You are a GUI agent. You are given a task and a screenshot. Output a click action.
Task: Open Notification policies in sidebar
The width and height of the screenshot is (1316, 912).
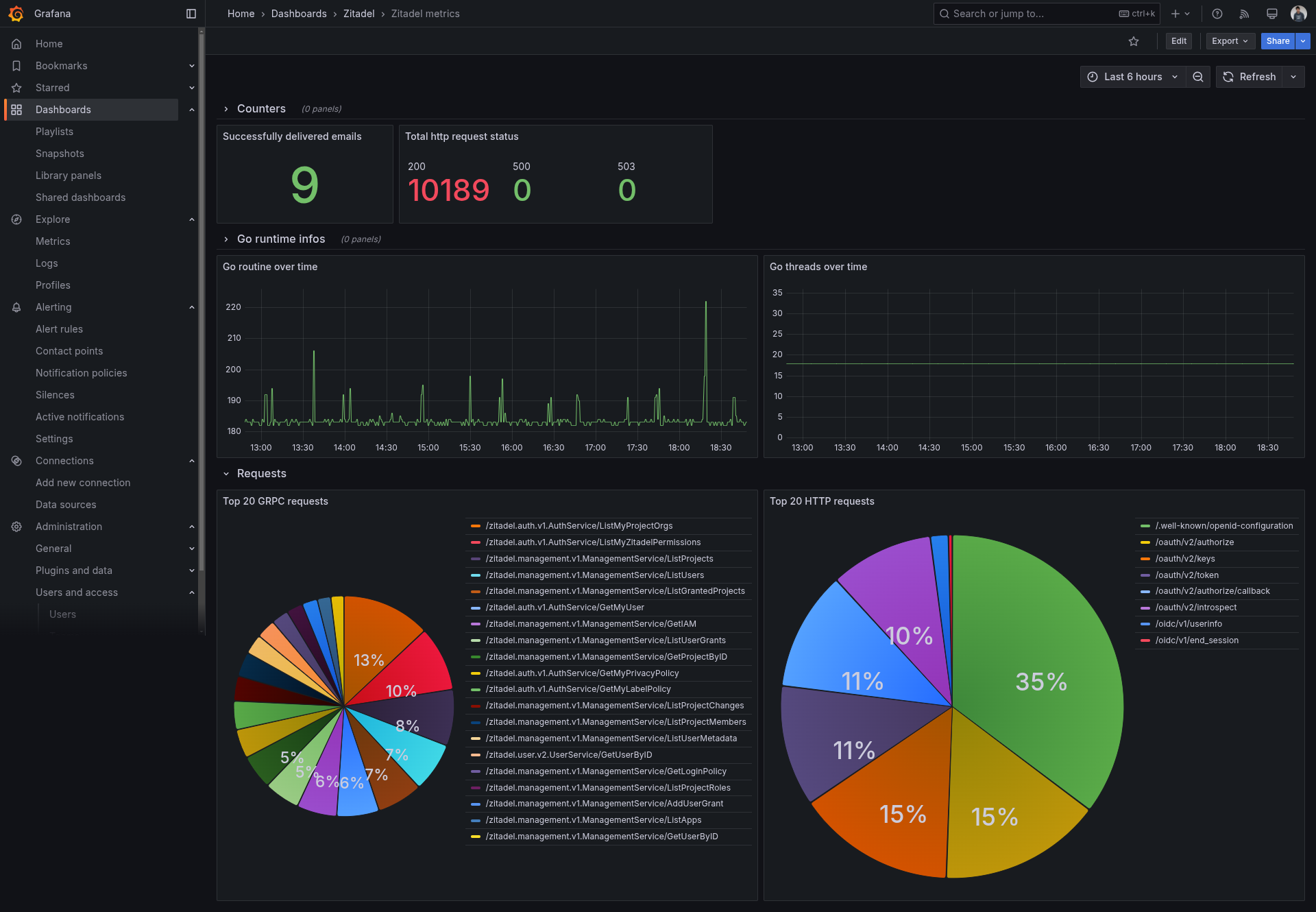82,373
